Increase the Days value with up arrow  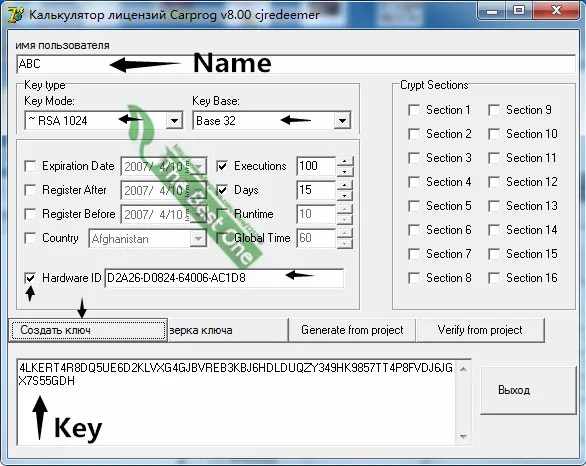pos(345,185)
